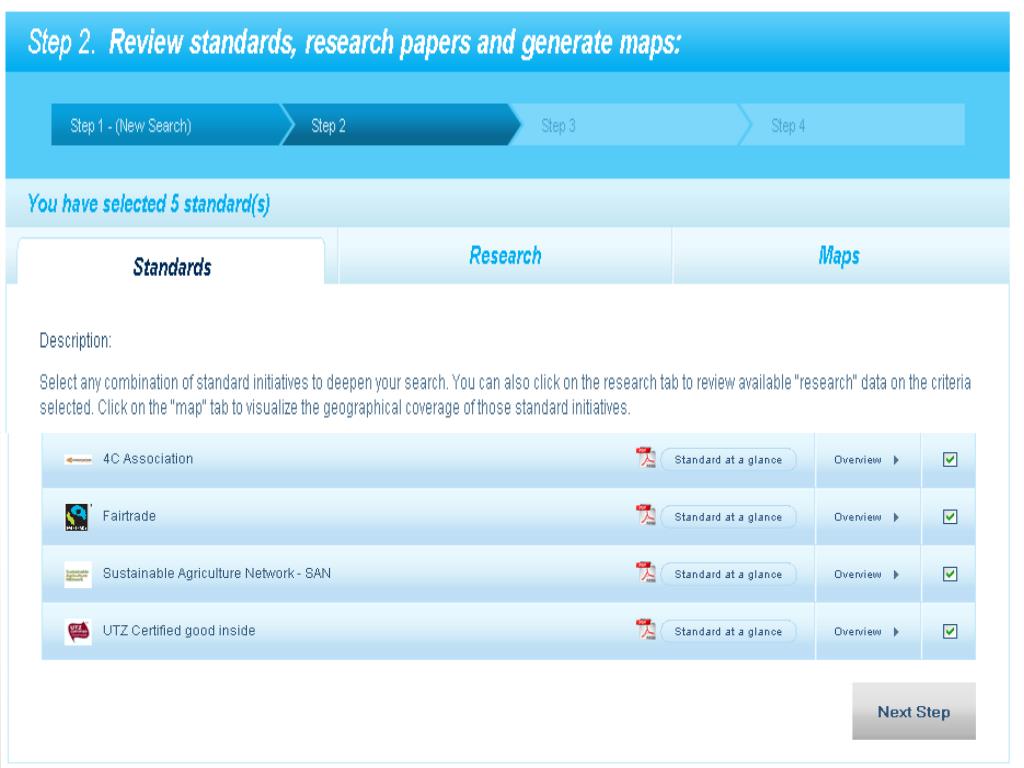Open the 4C Association PDF icon
This screenshot has height=768, width=1024.
pos(645,458)
